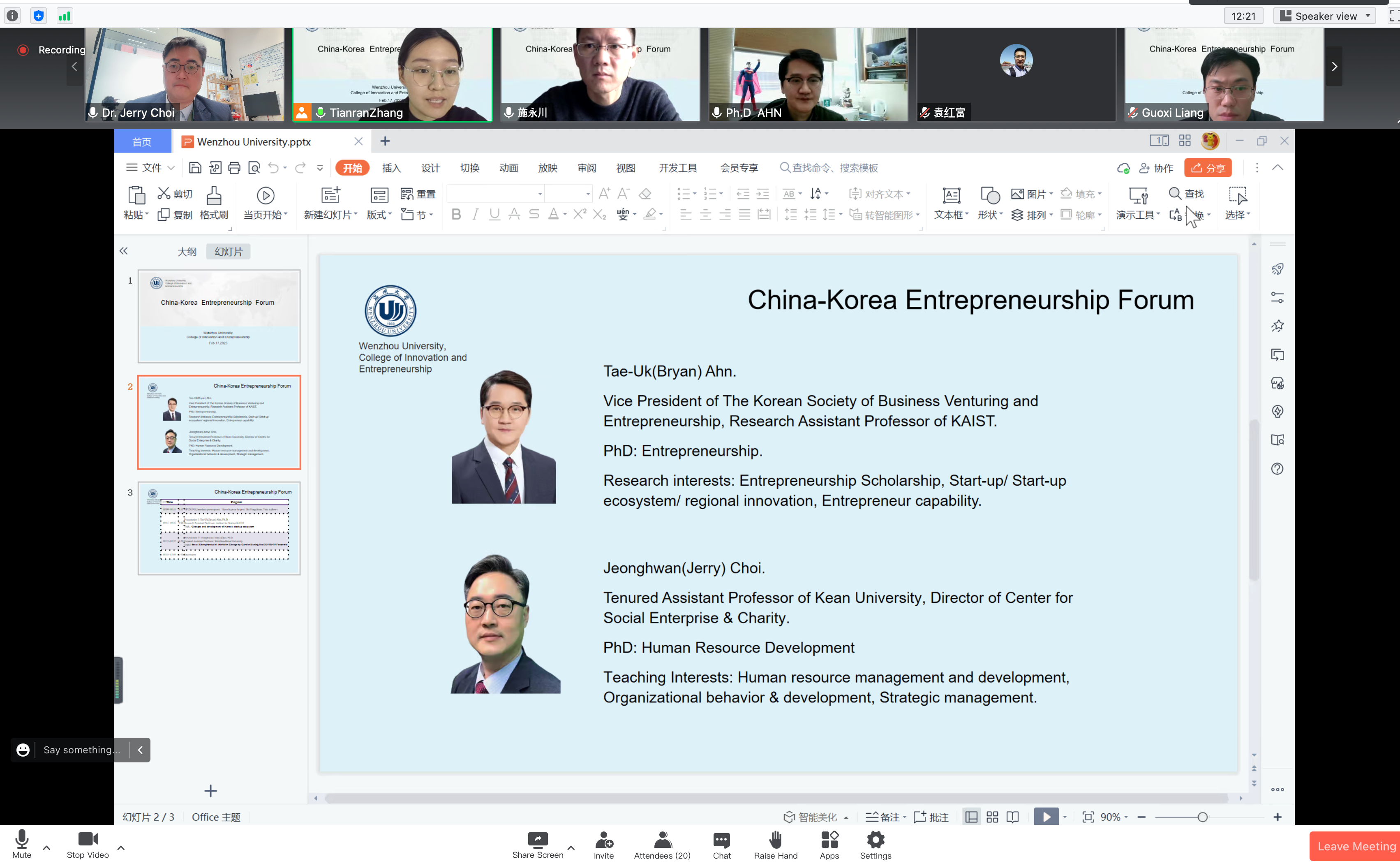Image resolution: width=1400 pixels, height=866 pixels.
Task: Click the zoom slider handle in status bar
Action: [1203, 817]
